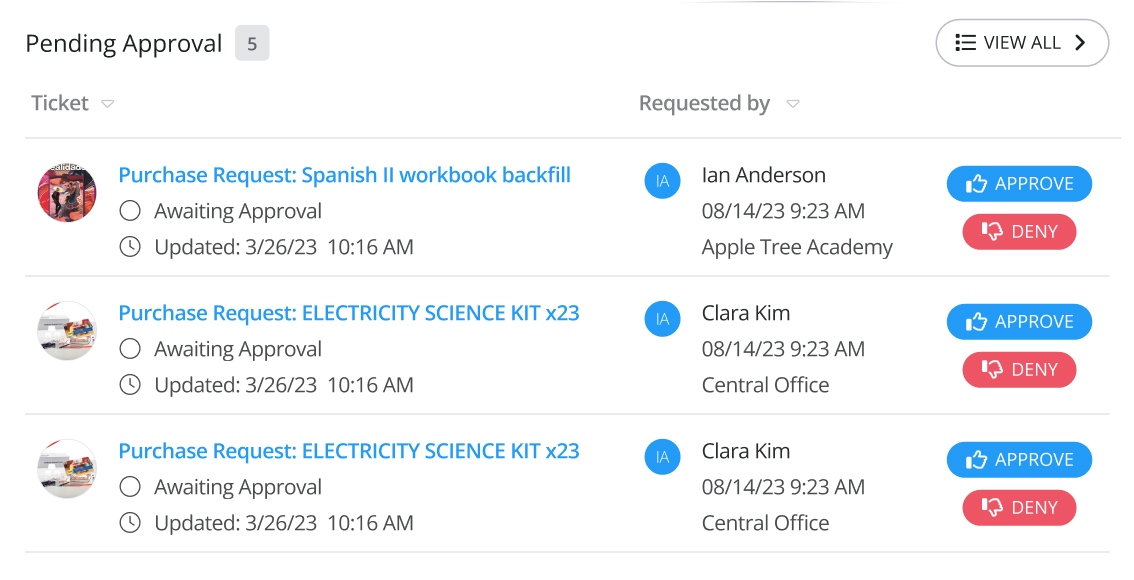Click the clock icon on the second ELECTRICITY SCIENCE KIT ticket

[x=130, y=523]
